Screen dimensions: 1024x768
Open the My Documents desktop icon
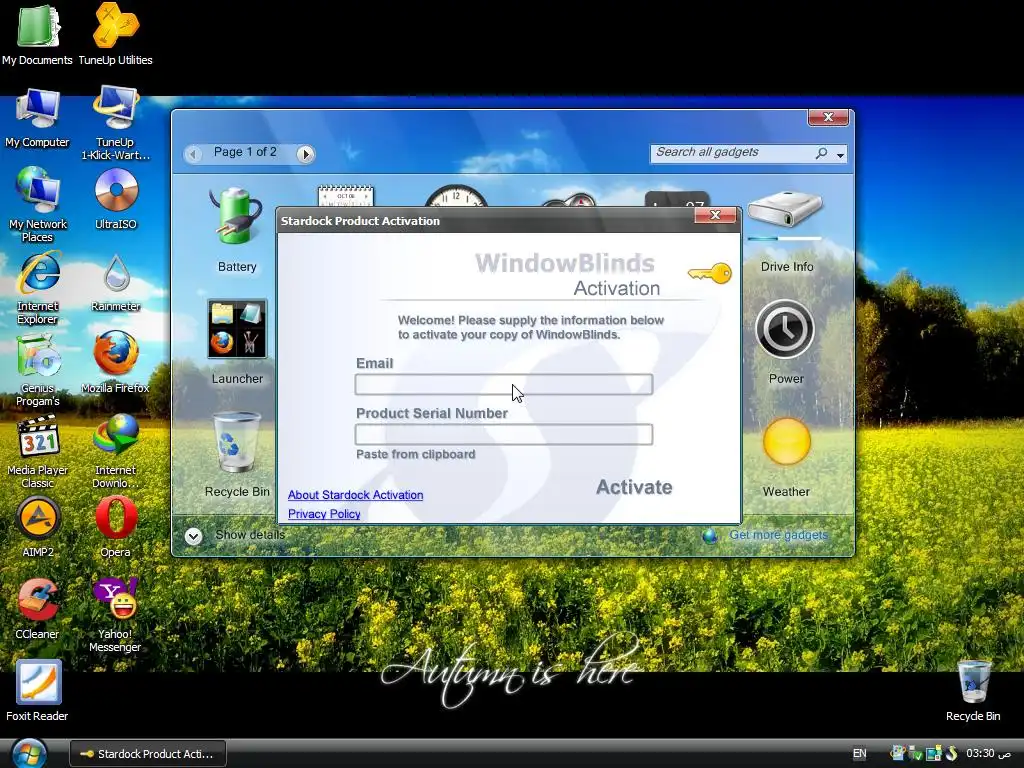point(37,35)
